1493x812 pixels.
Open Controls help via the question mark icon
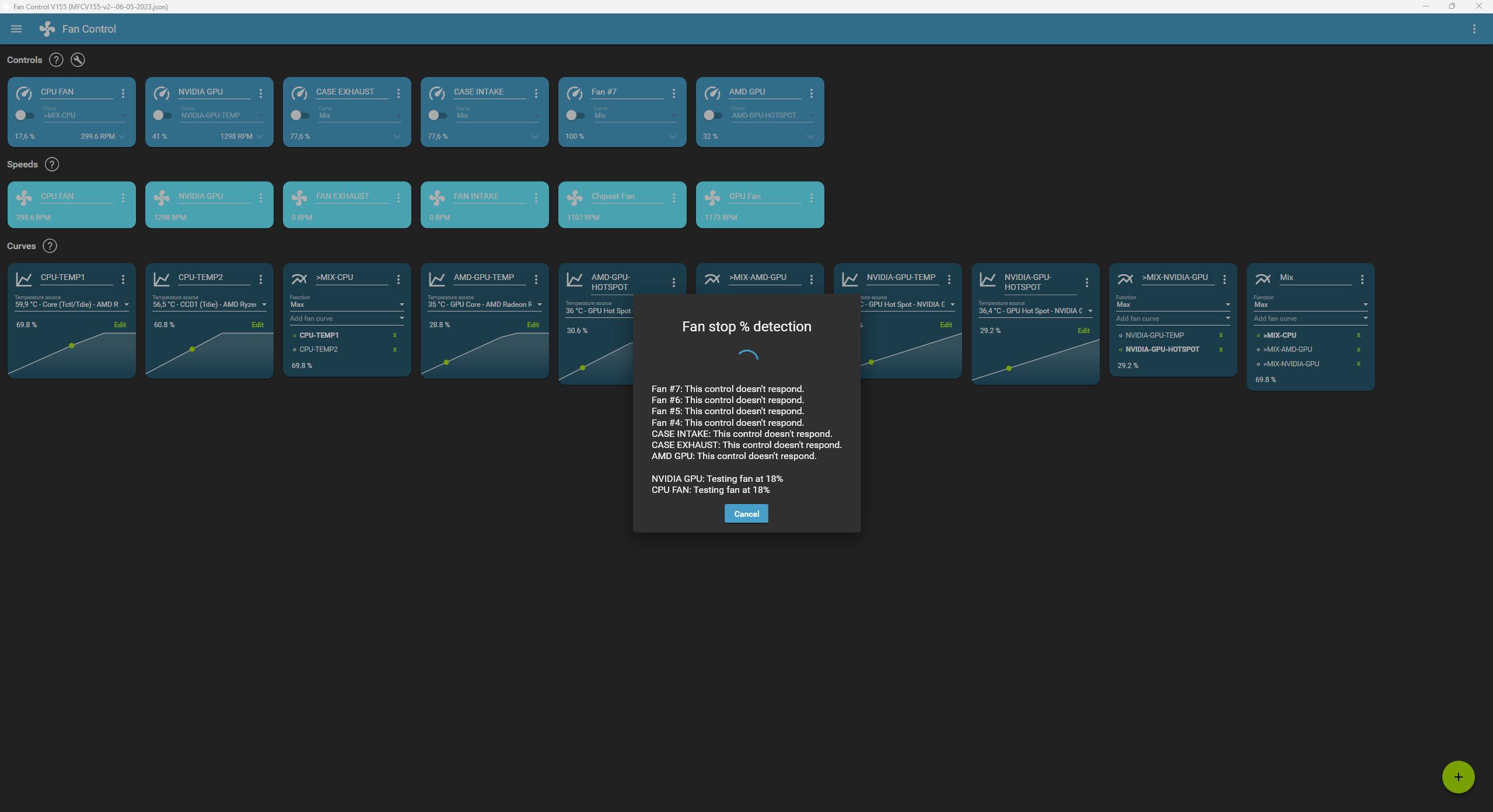pos(56,60)
